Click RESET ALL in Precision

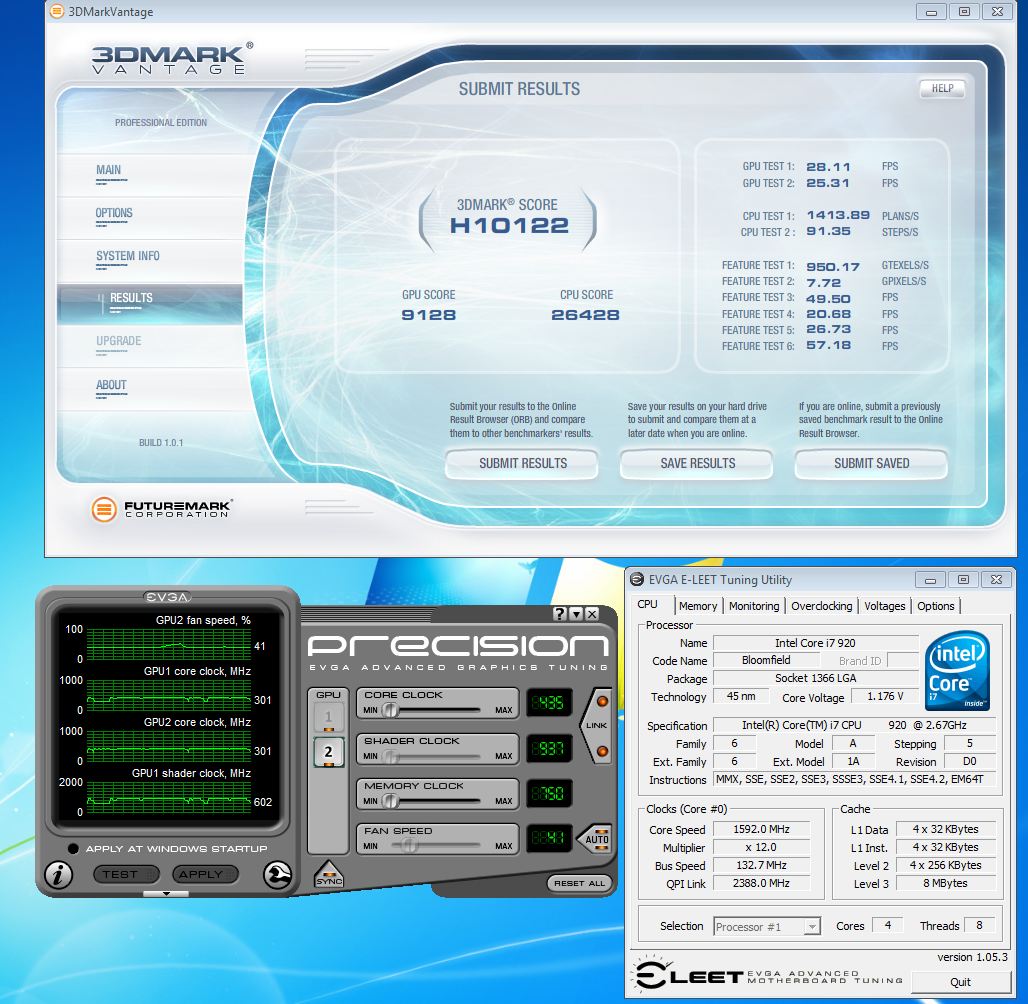coord(580,883)
